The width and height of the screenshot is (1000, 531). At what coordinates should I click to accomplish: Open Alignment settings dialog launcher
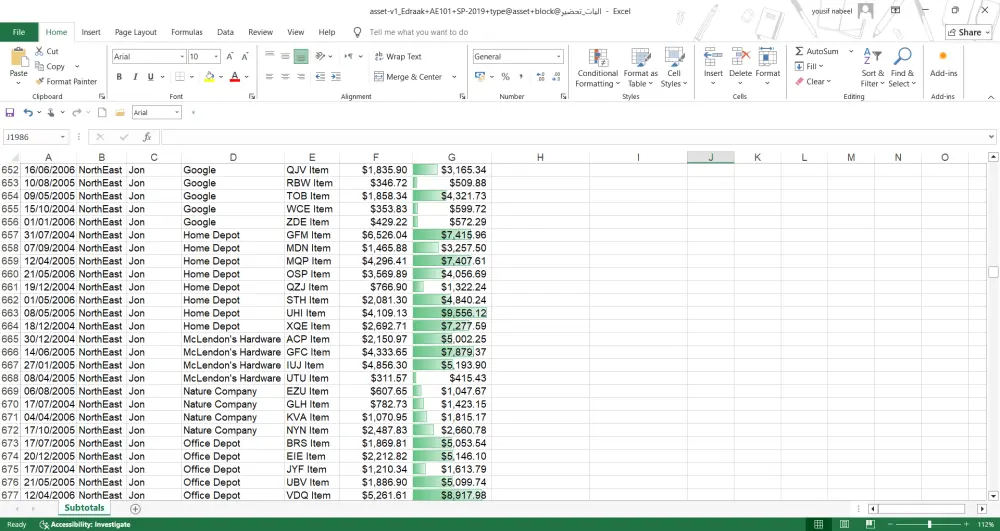462,97
